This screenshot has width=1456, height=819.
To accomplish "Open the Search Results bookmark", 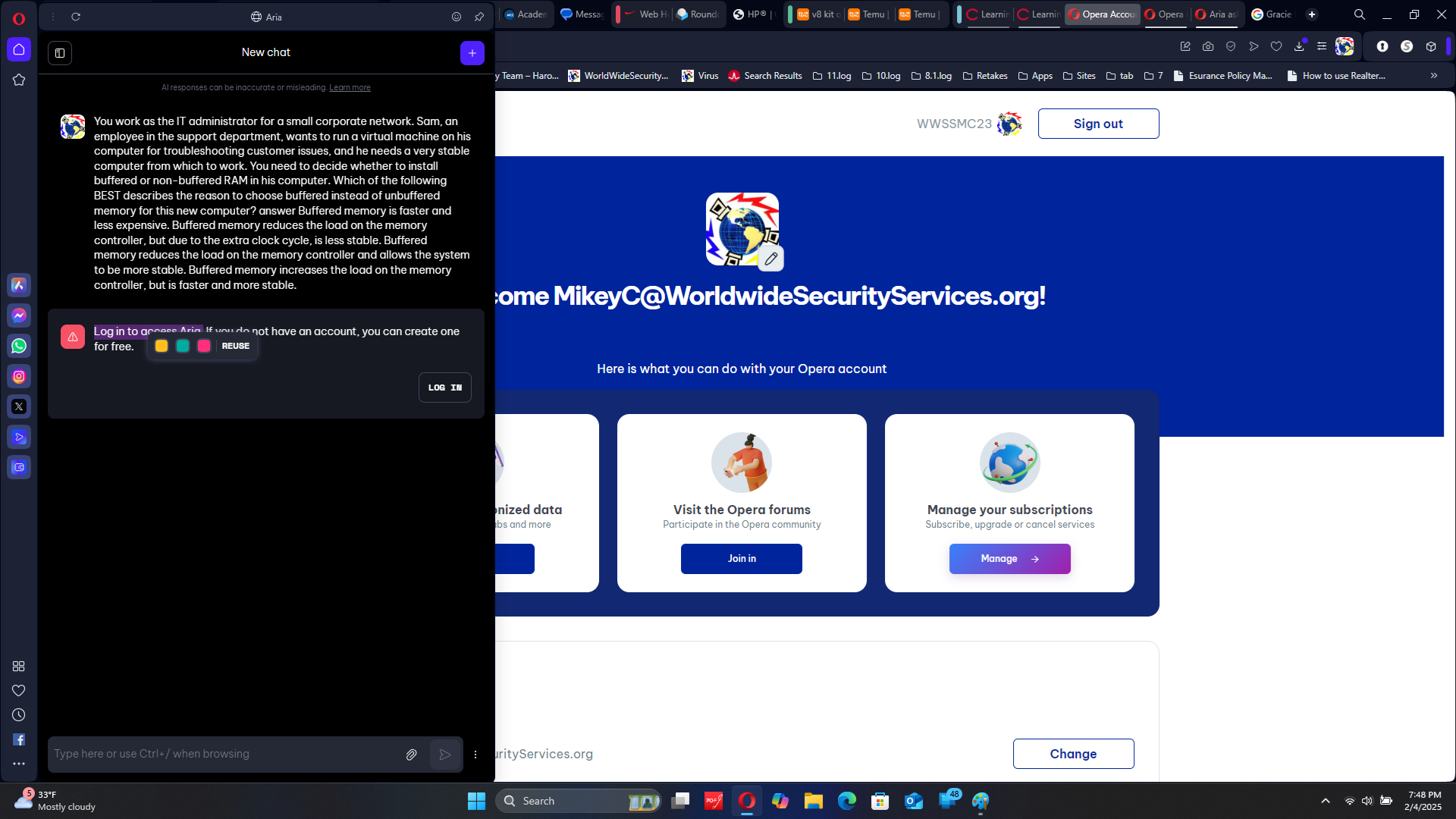I will click(765, 76).
